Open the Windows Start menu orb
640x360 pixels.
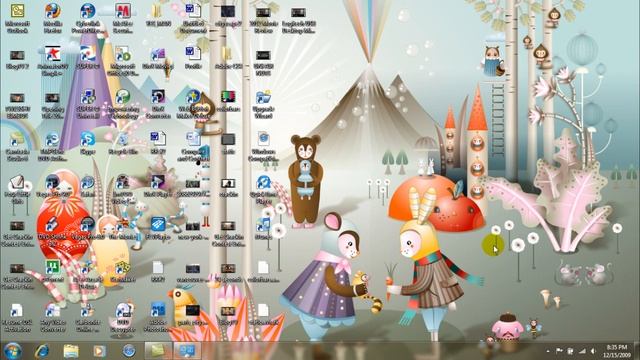click(x=12, y=351)
